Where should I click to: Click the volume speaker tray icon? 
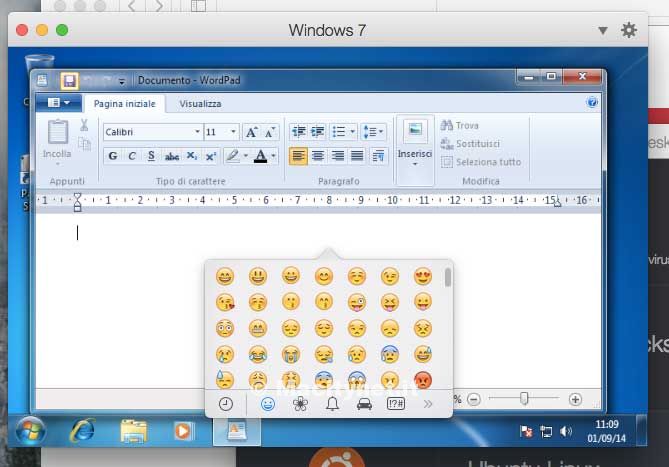566,432
